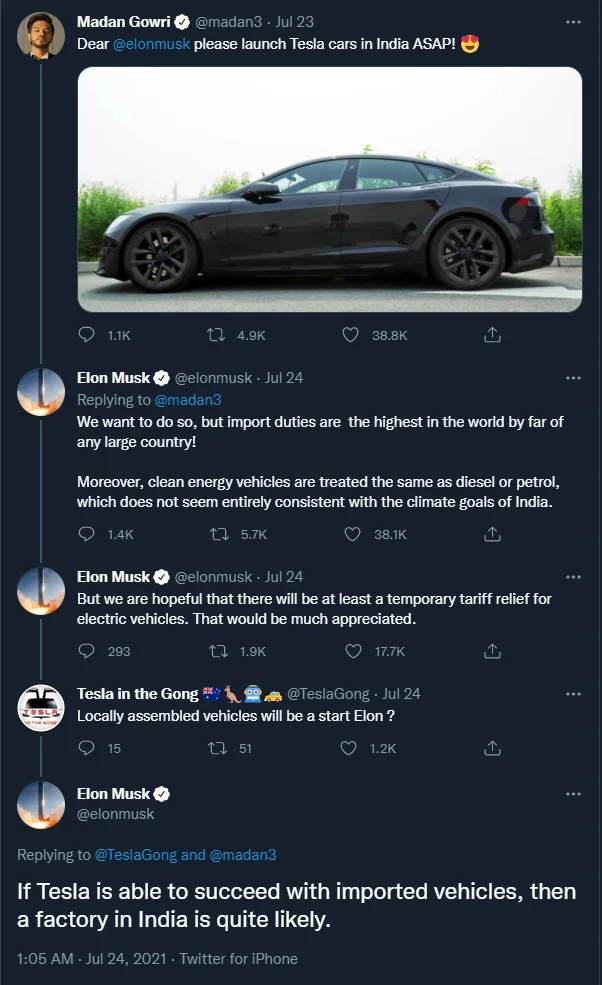Like Elon's import duties tweet
This screenshot has width=602, height=985.
352,535
